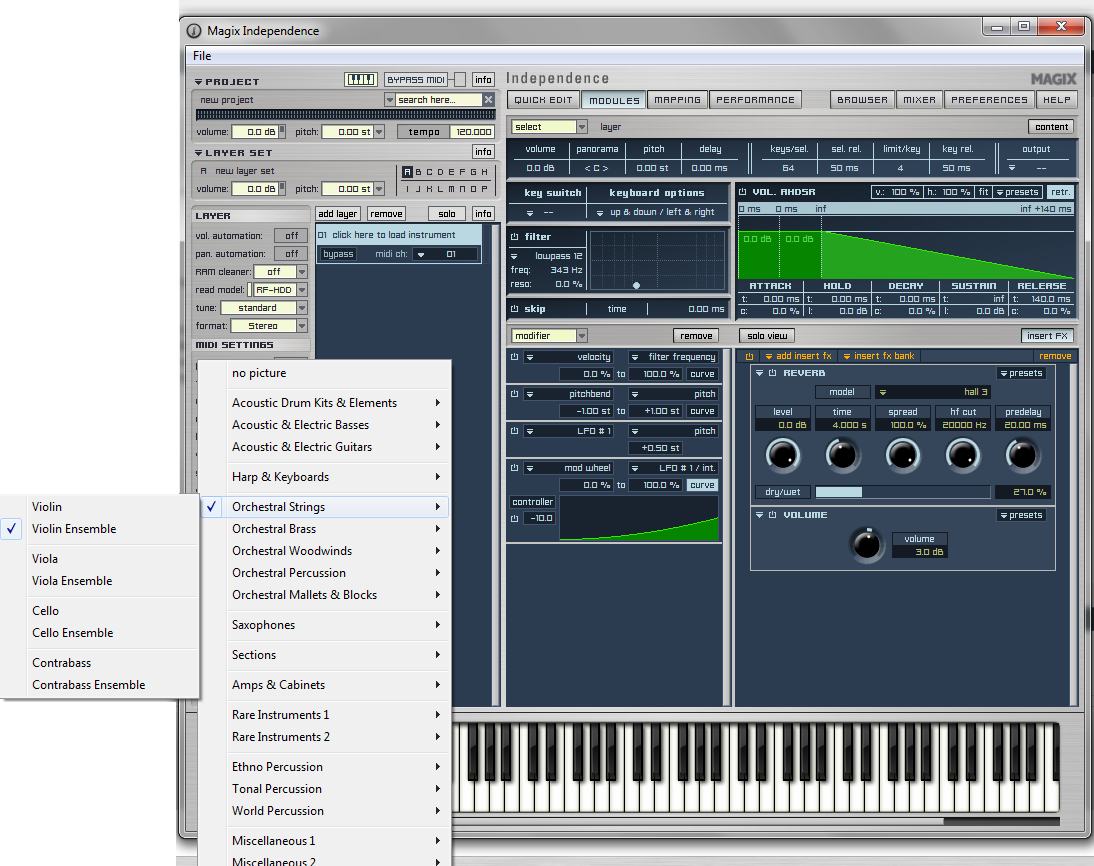
Task: Click the search here field
Action: click(x=439, y=100)
